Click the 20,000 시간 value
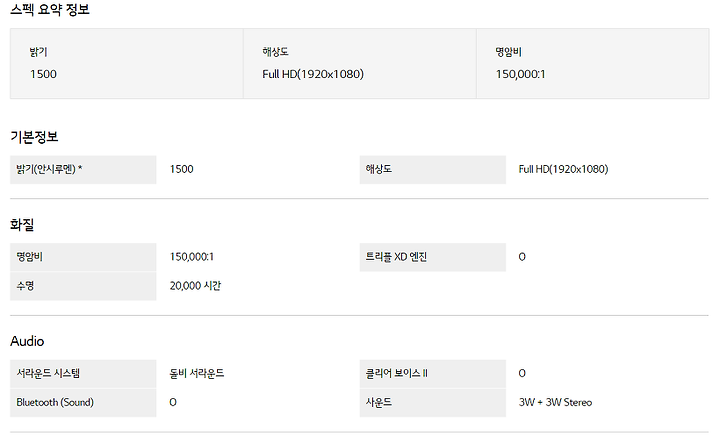 [x=195, y=286]
